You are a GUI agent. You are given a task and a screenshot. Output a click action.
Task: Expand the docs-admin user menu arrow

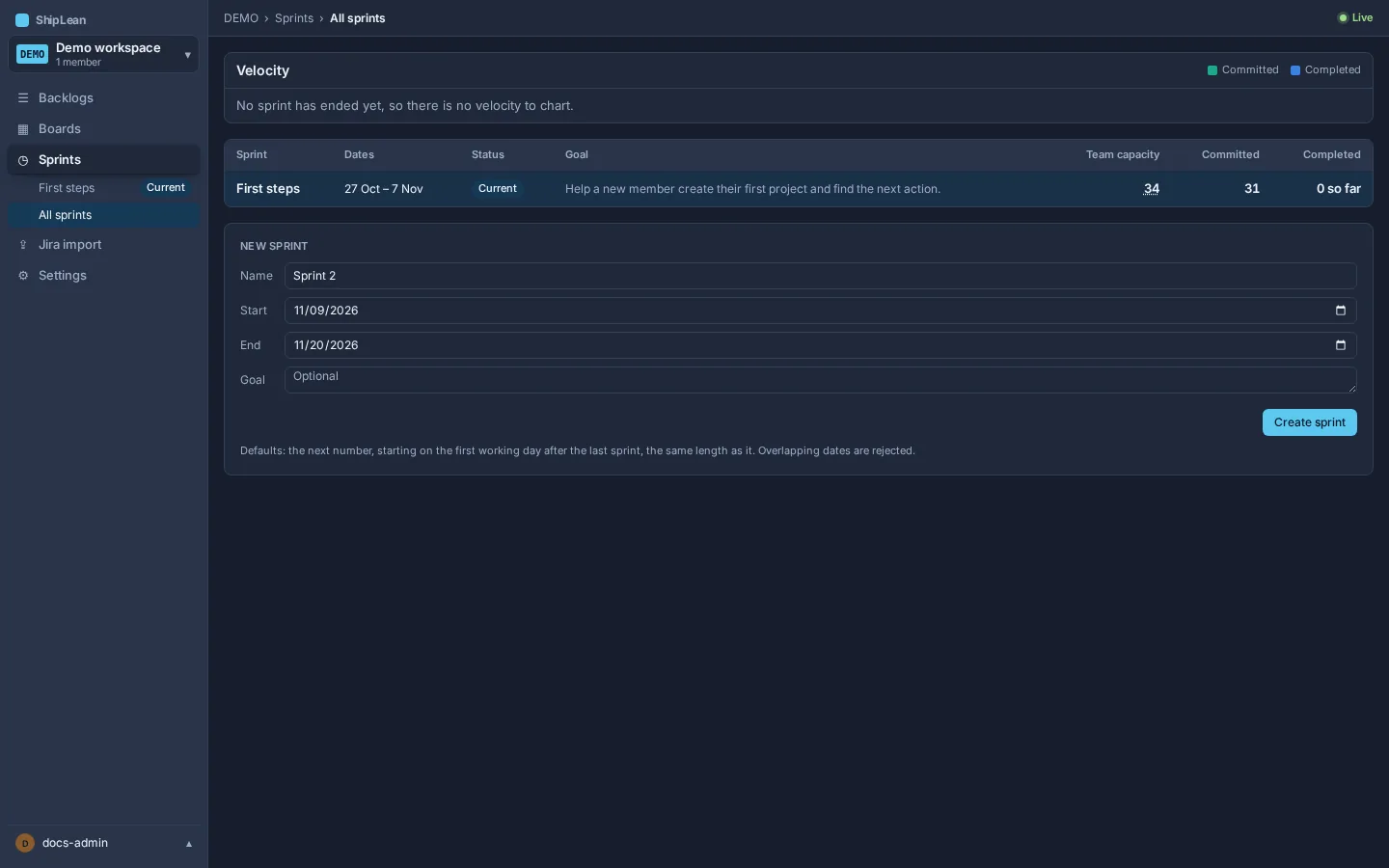[x=189, y=844]
